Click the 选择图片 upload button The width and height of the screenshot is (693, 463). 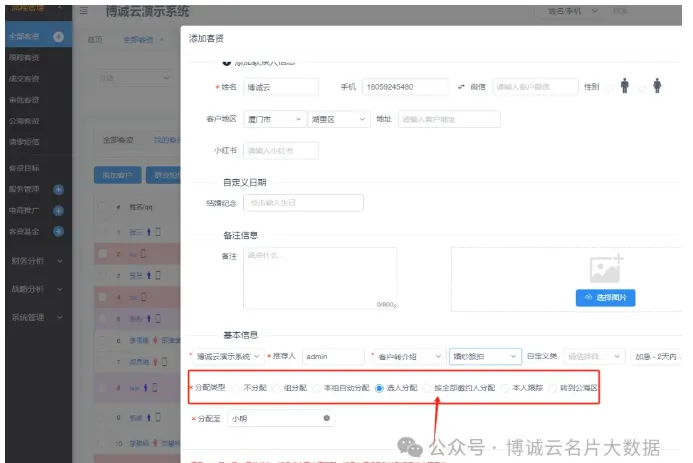point(605,298)
